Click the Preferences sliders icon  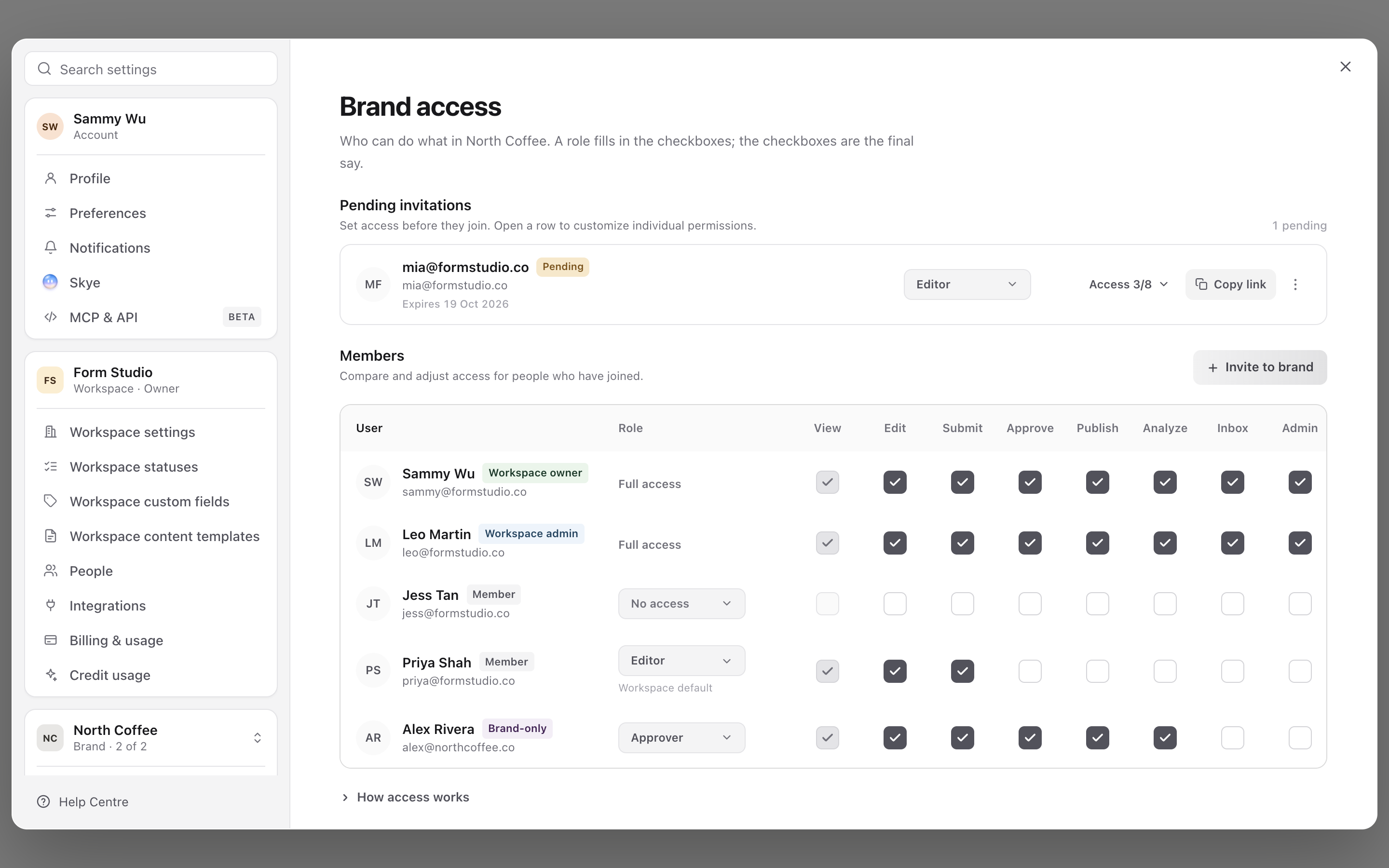[x=51, y=213]
